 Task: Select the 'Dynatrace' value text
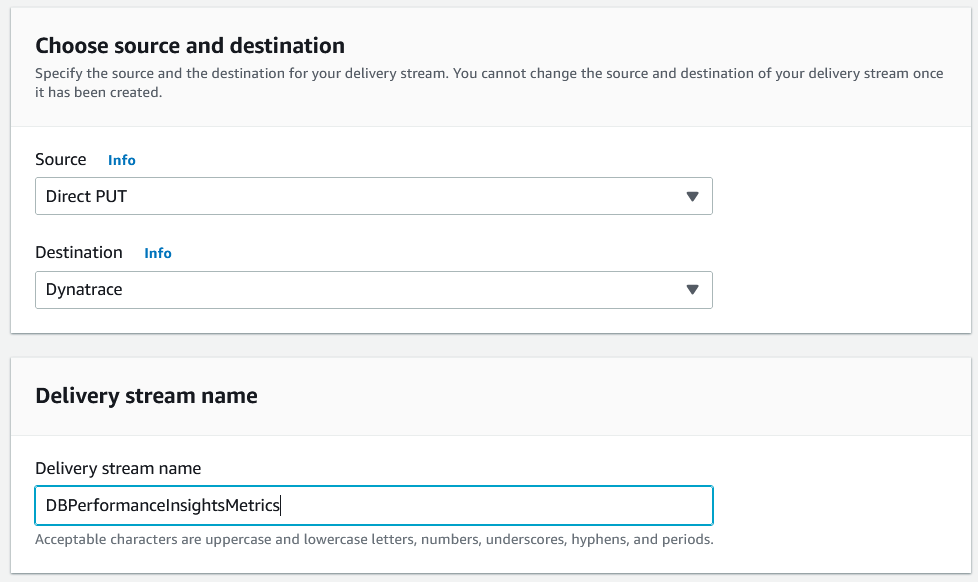pos(84,290)
